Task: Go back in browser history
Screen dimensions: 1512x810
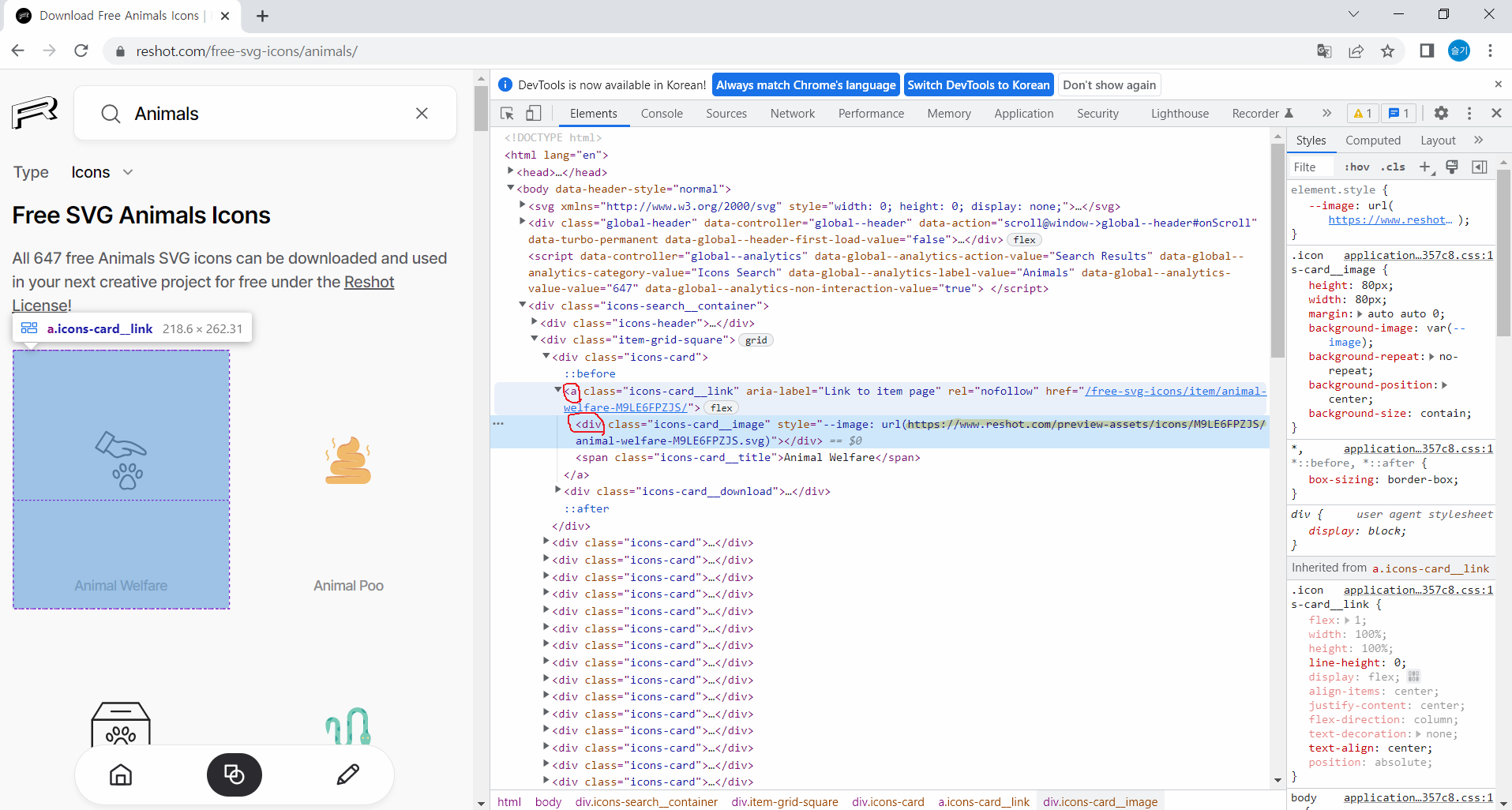Action: tap(18, 51)
